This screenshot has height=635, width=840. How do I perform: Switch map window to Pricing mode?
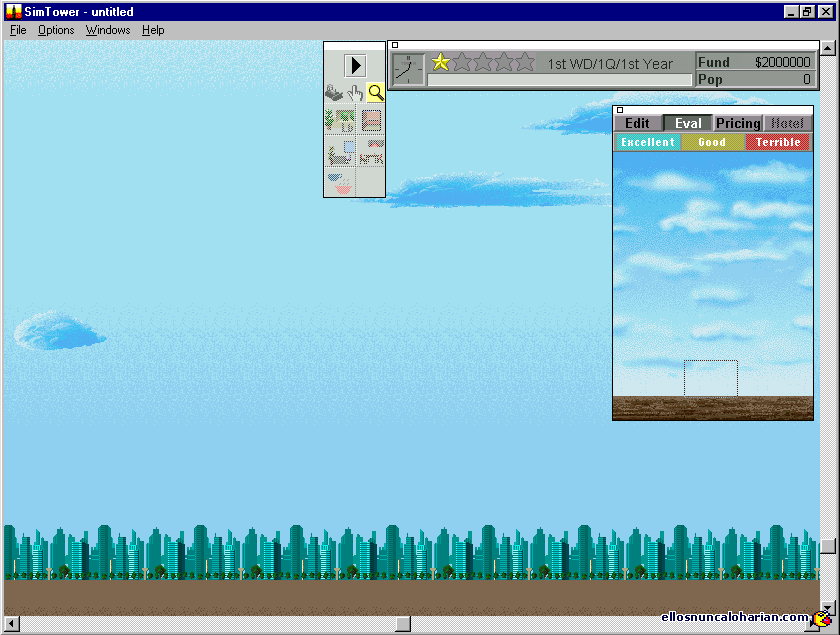click(738, 123)
